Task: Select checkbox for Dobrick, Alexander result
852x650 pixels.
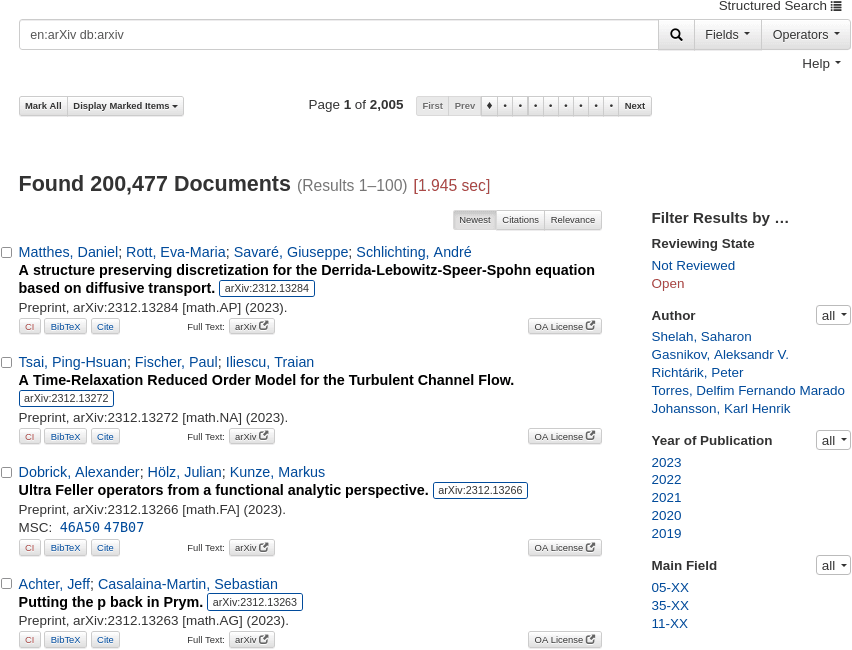Action: click(x=7, y=473)
